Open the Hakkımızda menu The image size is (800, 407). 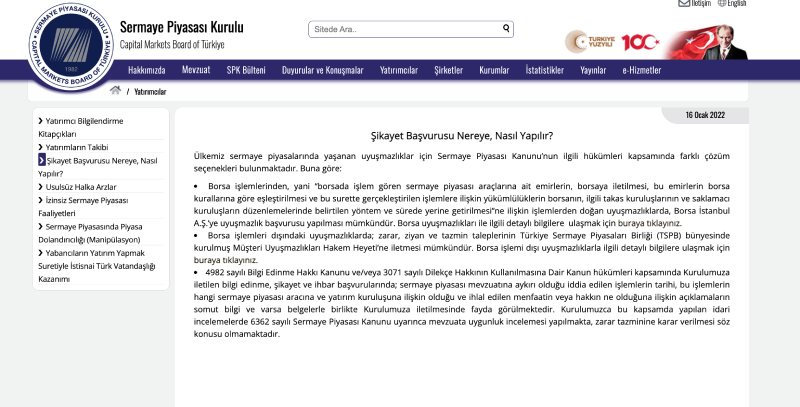tap(146, 70)
